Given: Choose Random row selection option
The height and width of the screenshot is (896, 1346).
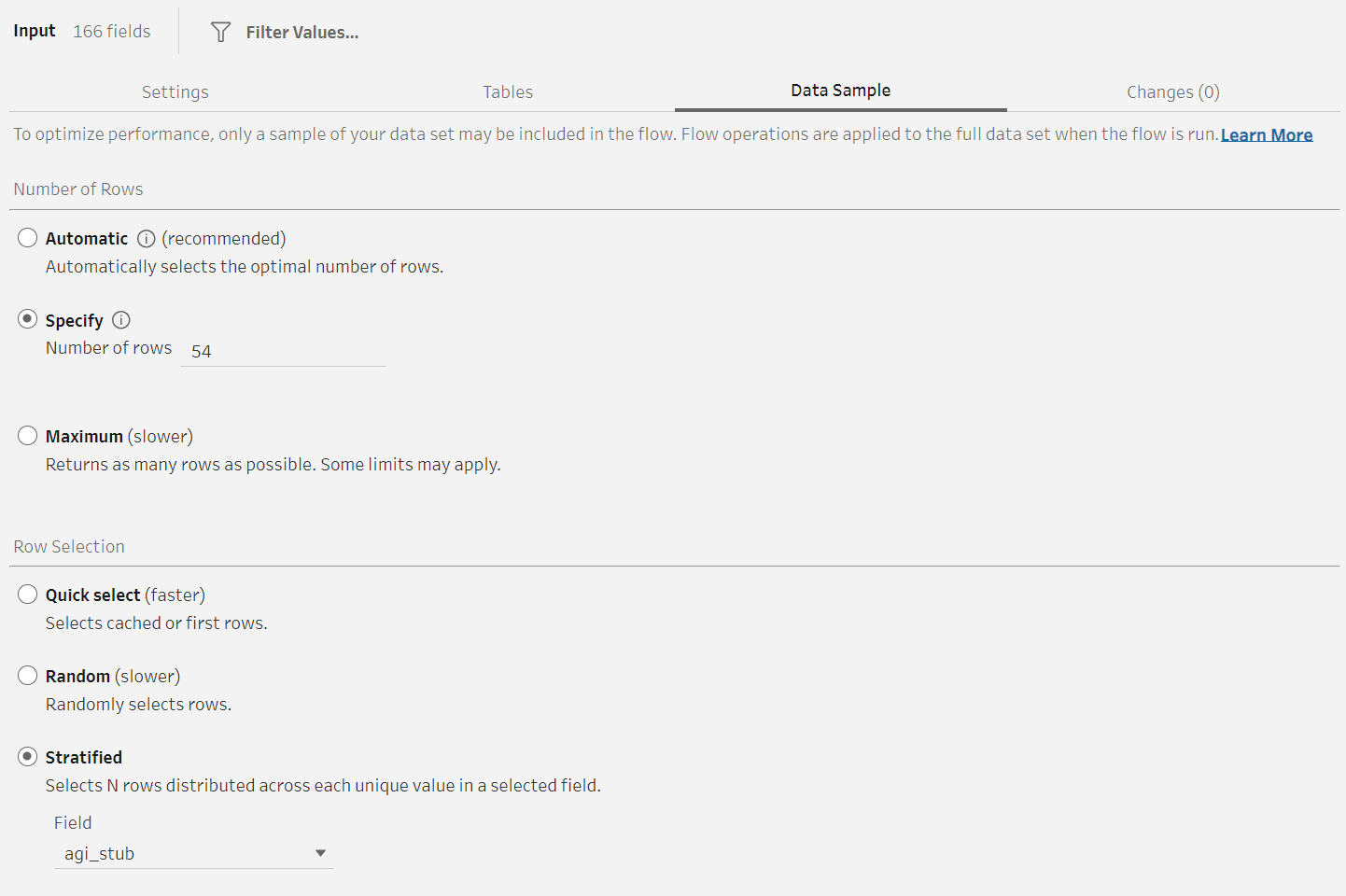Looking at the screenshot, I should click(28, 676).
